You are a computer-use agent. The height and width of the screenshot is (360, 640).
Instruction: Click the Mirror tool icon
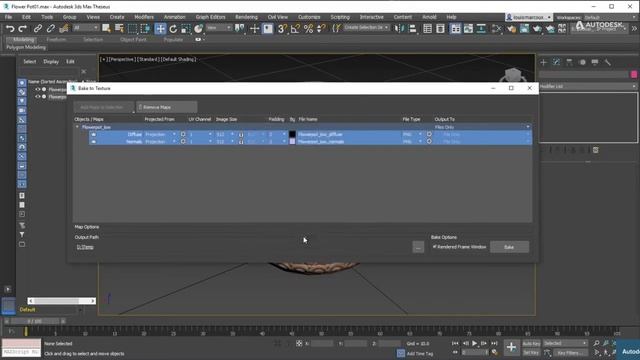pos(399,29)
